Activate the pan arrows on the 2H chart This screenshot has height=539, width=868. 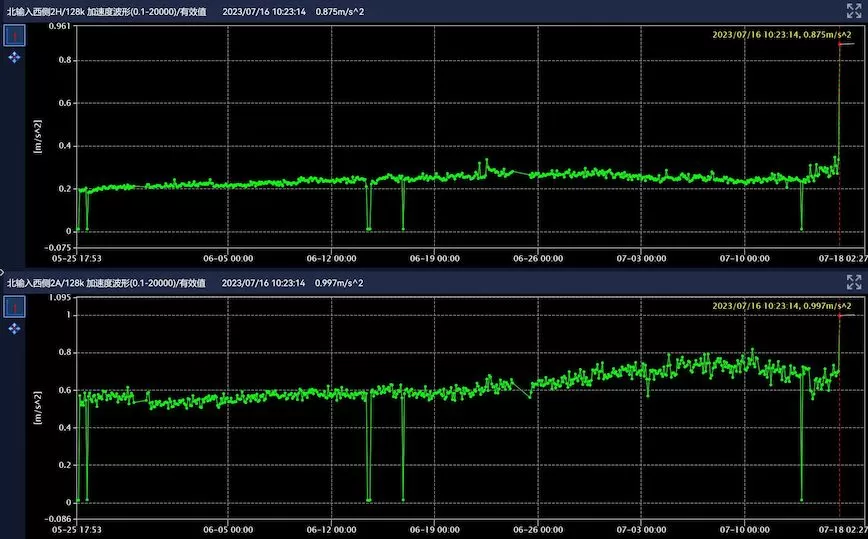coord(15,58)
